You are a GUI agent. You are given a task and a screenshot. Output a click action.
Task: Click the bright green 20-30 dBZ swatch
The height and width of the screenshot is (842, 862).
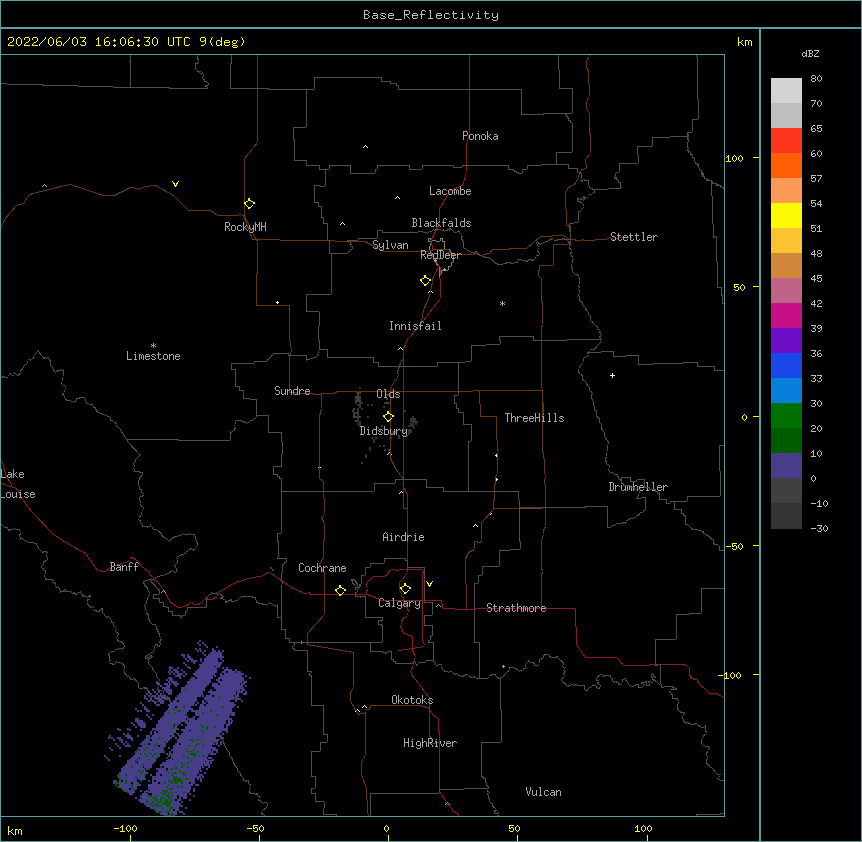786,416
